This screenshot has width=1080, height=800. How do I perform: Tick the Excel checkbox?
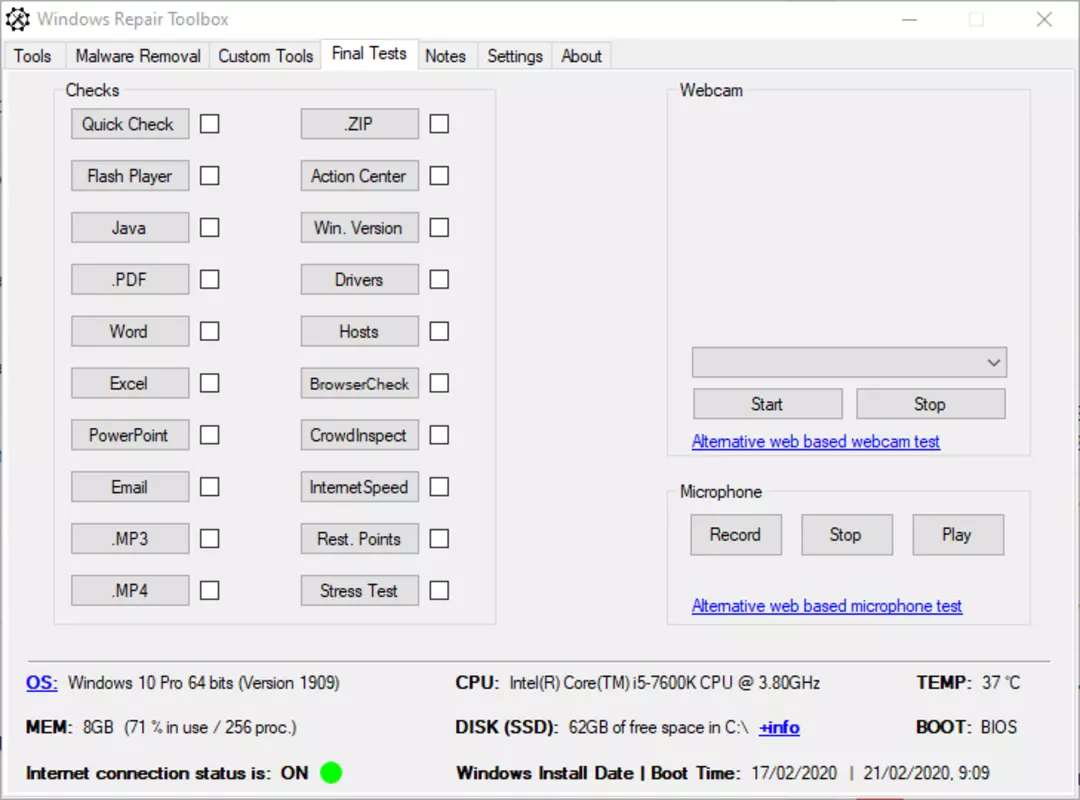[x=209, y=383]
